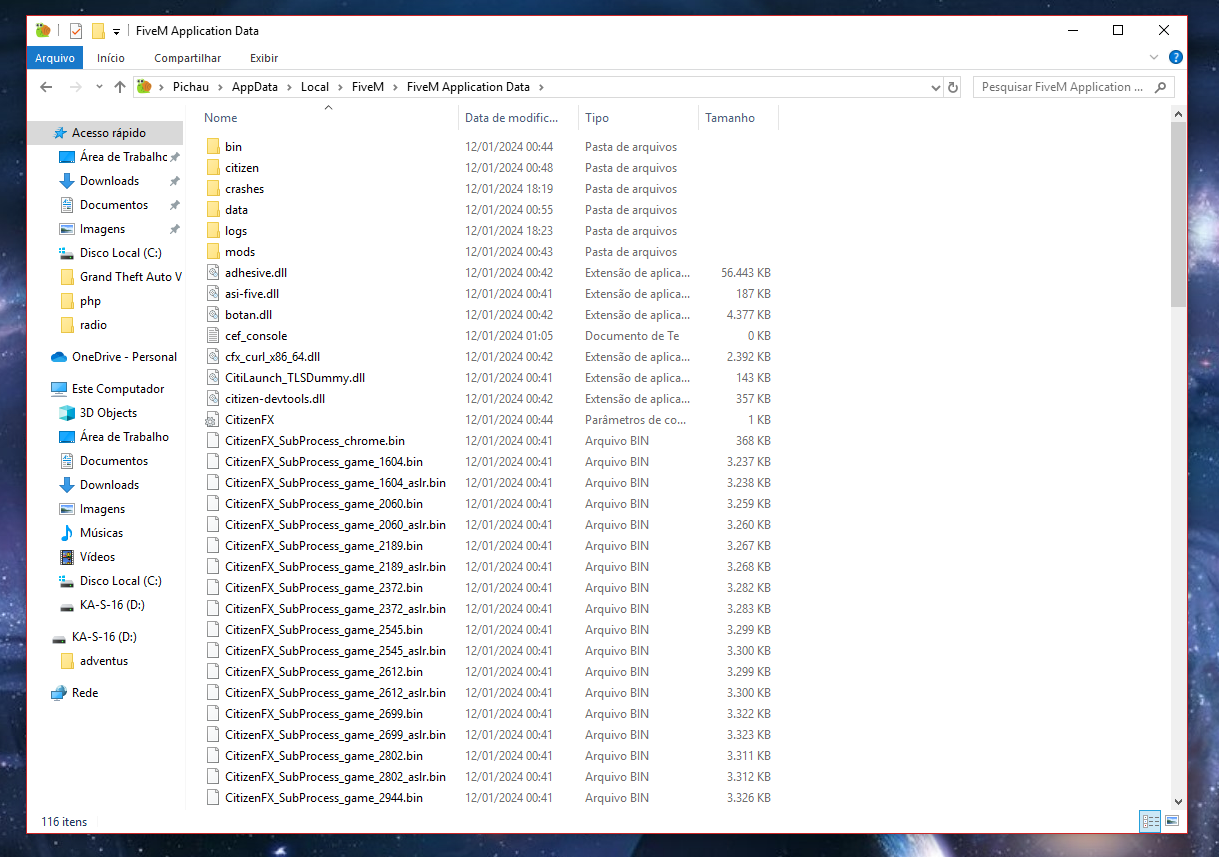Click the Documentos icon under Acesso rápido
1219x857 pixels.
click(x=67, y=205)
